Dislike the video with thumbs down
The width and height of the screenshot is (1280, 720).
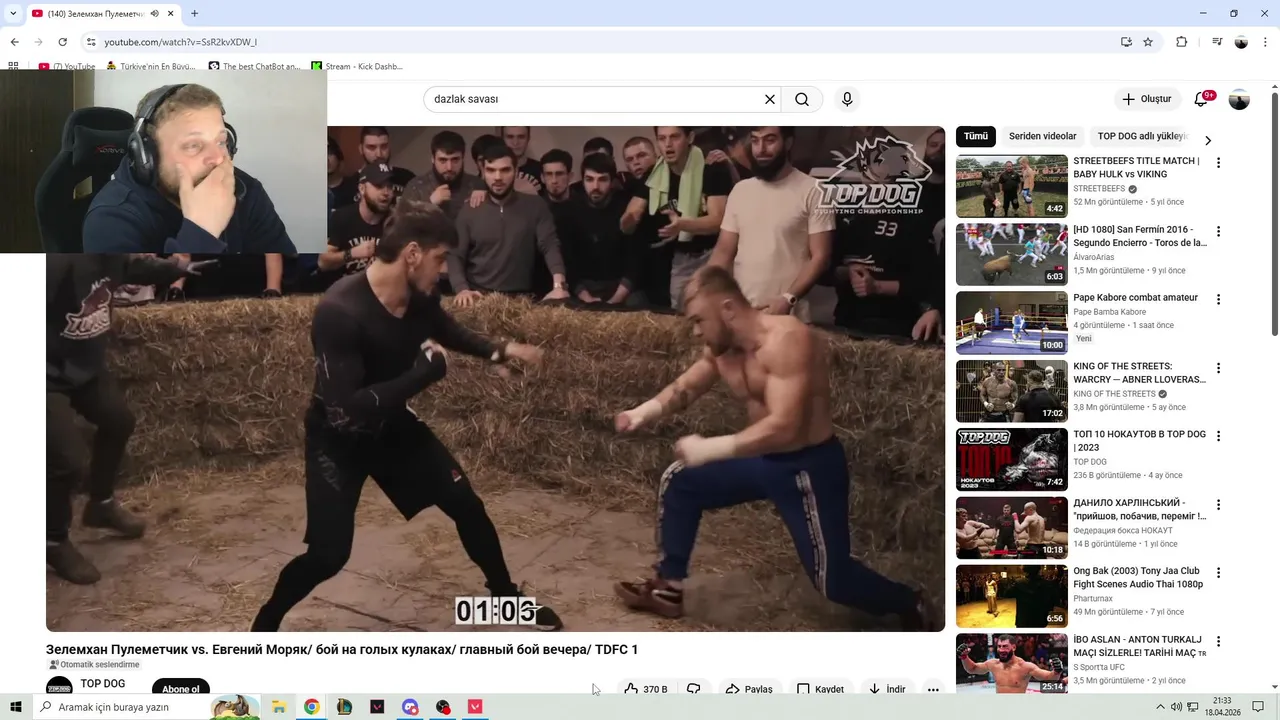pos(693,689)
